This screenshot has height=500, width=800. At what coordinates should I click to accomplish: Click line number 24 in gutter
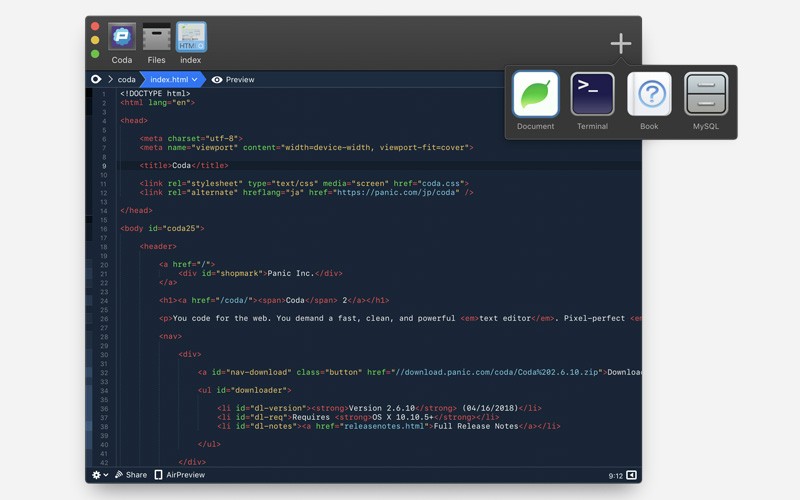point(104,301)
